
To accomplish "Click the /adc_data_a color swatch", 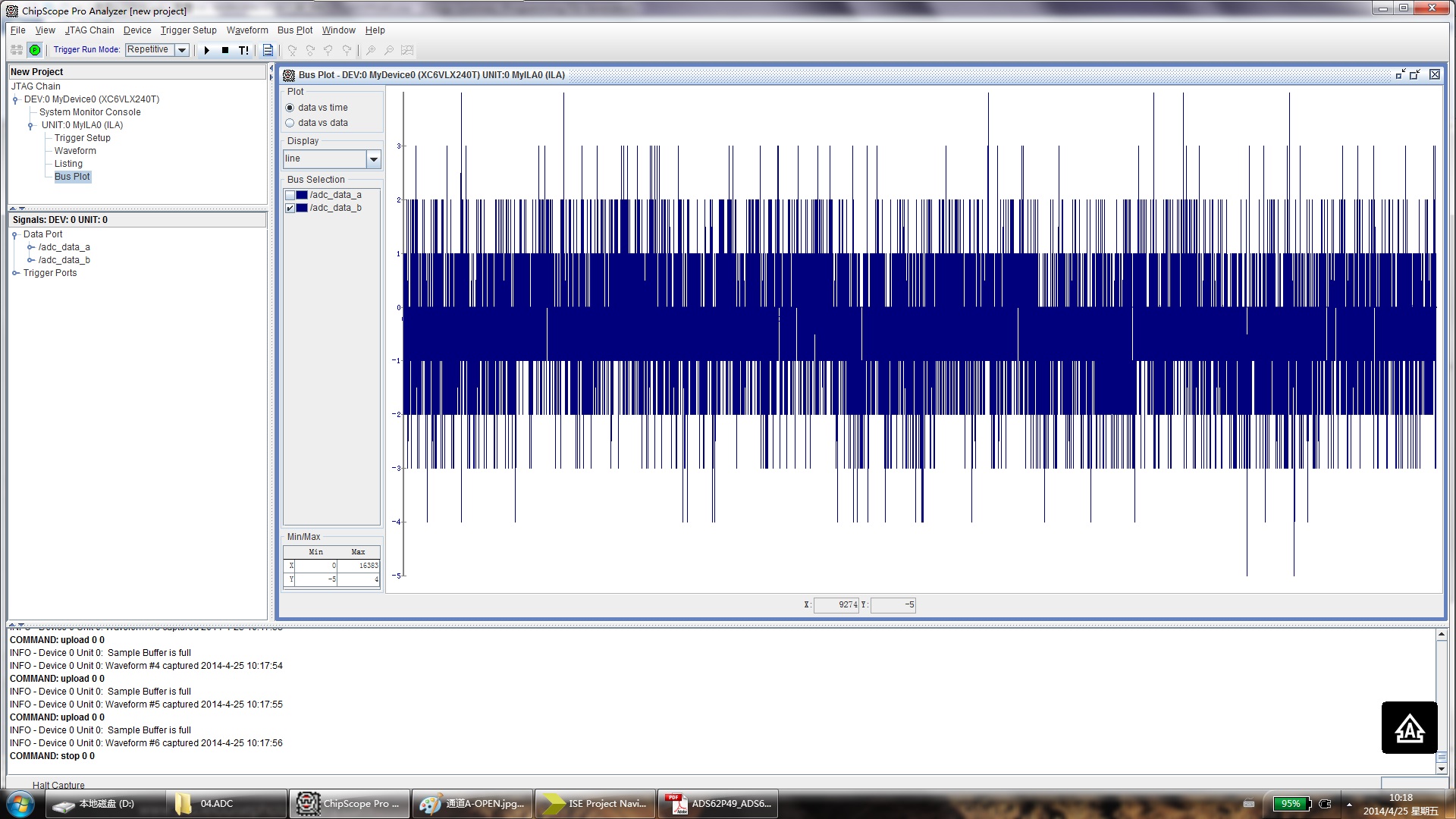I will click(x=302, y=195).
